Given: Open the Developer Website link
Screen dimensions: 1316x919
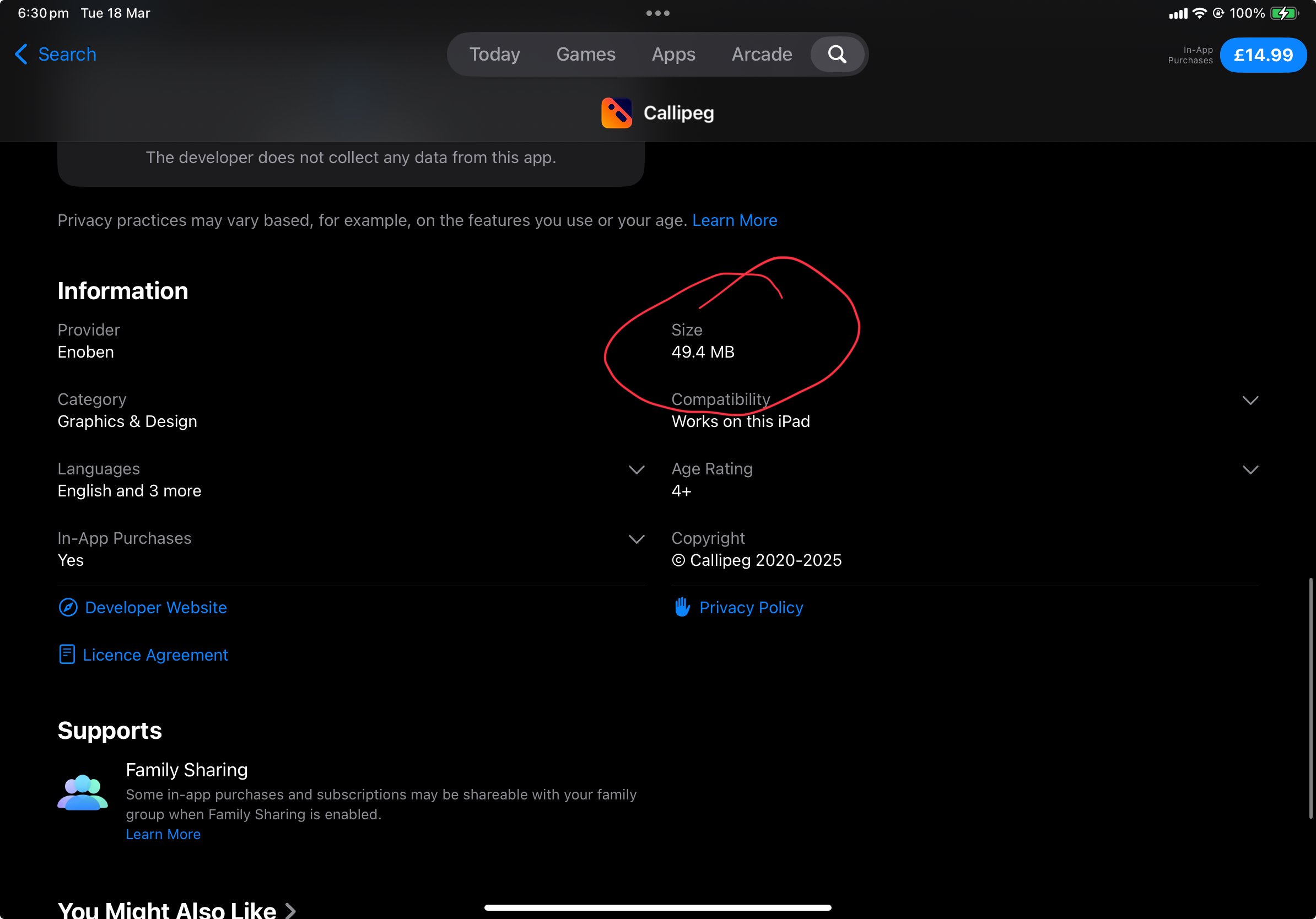Looking at the screenshot, I should point(155,607).
